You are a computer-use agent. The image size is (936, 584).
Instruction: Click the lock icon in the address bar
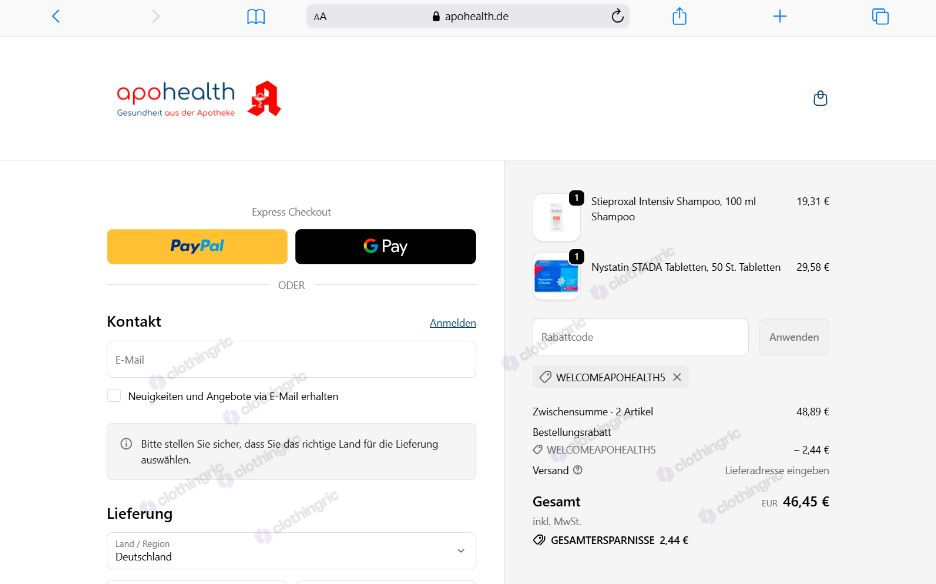(436, 17)
